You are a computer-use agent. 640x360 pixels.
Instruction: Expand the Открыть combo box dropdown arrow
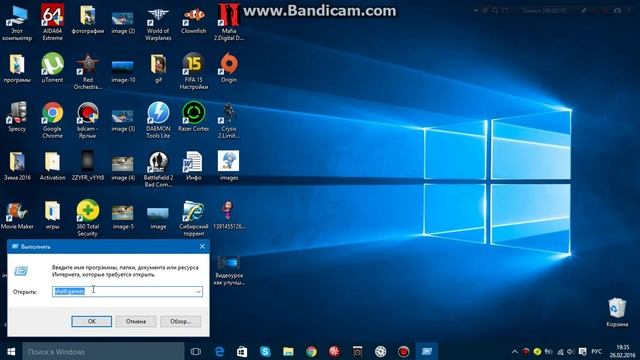198,291
